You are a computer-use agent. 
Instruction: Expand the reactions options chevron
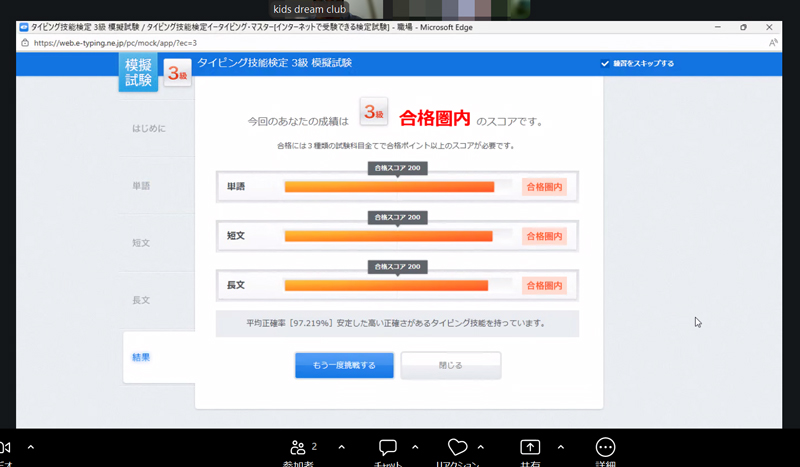[x=481, y=447]
